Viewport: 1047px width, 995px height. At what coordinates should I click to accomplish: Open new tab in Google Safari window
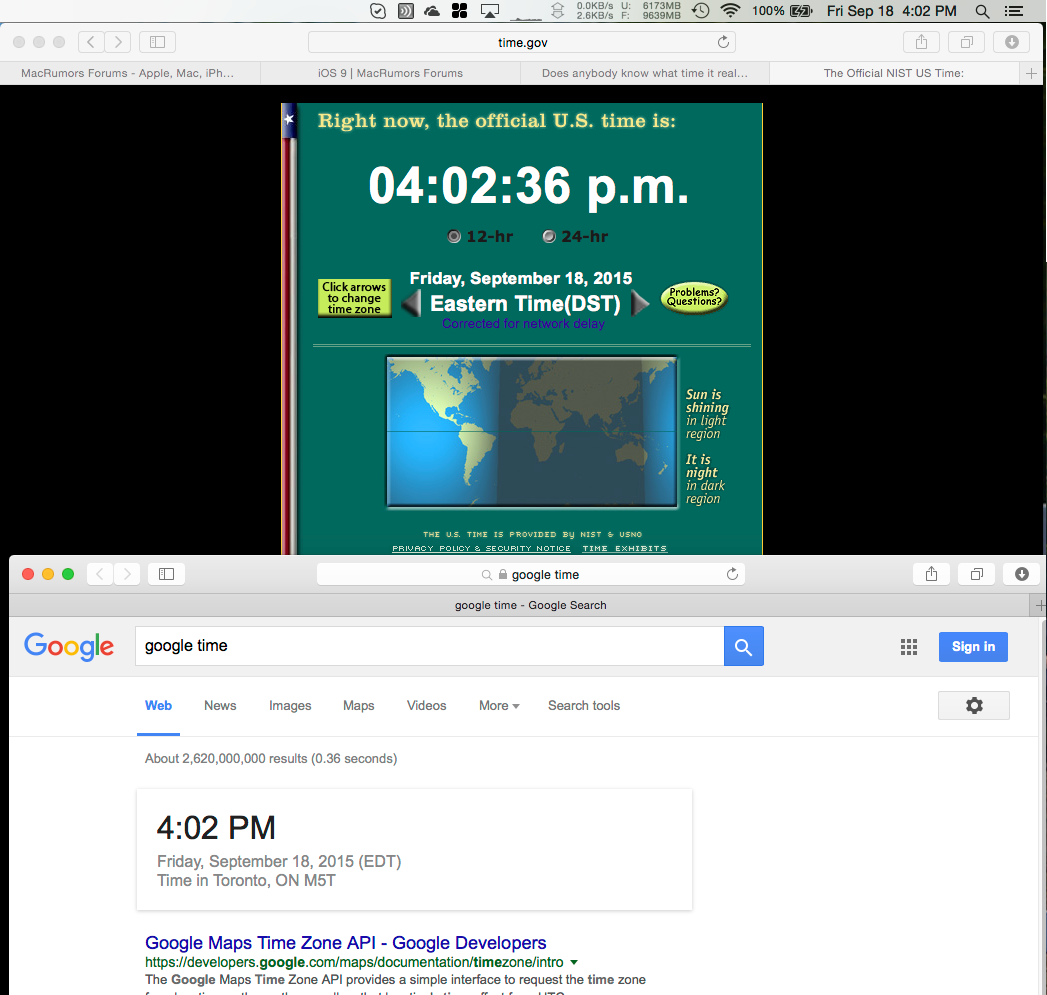(x=1039, y=605)
